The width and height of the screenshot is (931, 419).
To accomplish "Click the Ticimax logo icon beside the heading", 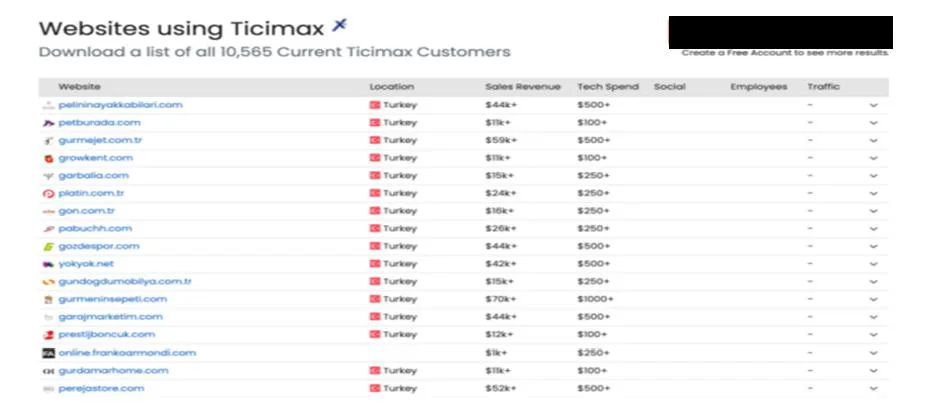I will (x=339, y=26).
